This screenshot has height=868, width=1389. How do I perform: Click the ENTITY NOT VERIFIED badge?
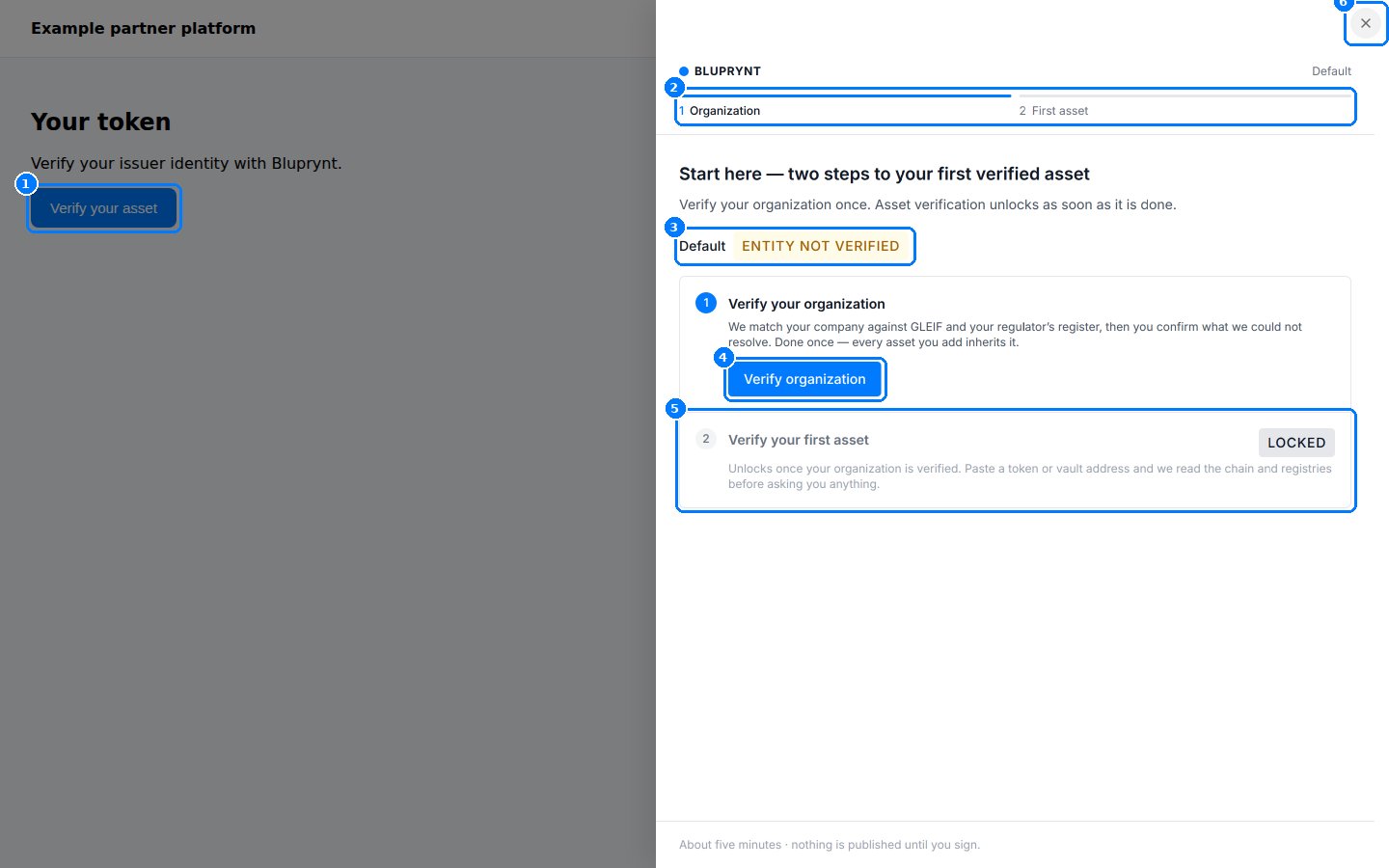coord(821,246)
